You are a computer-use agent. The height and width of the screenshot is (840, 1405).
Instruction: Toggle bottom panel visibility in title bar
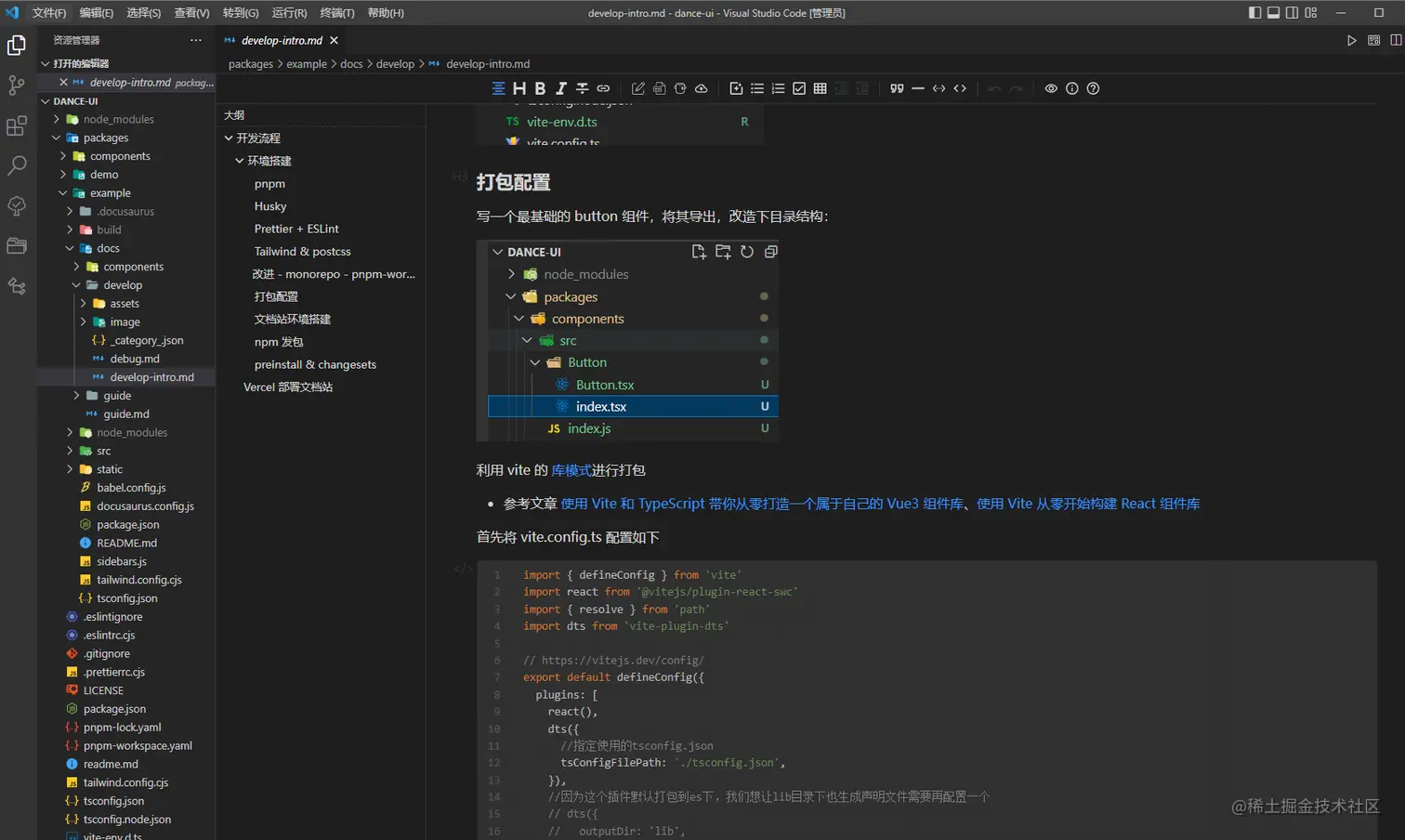[1273, 12]
